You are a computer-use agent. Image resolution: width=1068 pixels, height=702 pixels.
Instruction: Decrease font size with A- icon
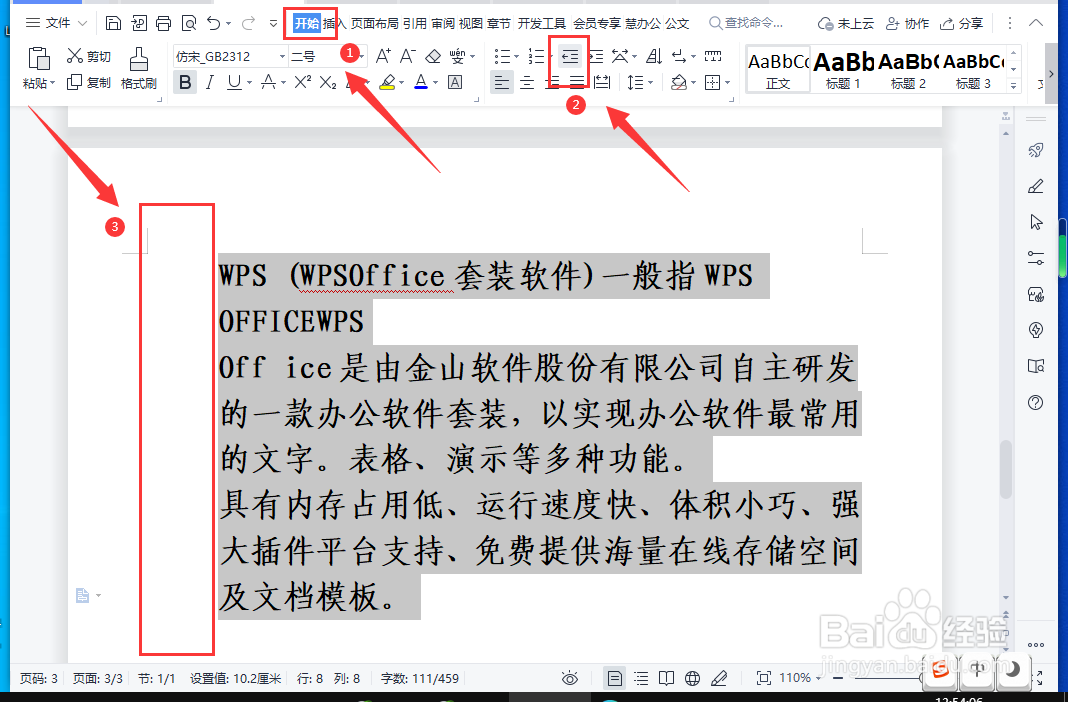point(408,56)
